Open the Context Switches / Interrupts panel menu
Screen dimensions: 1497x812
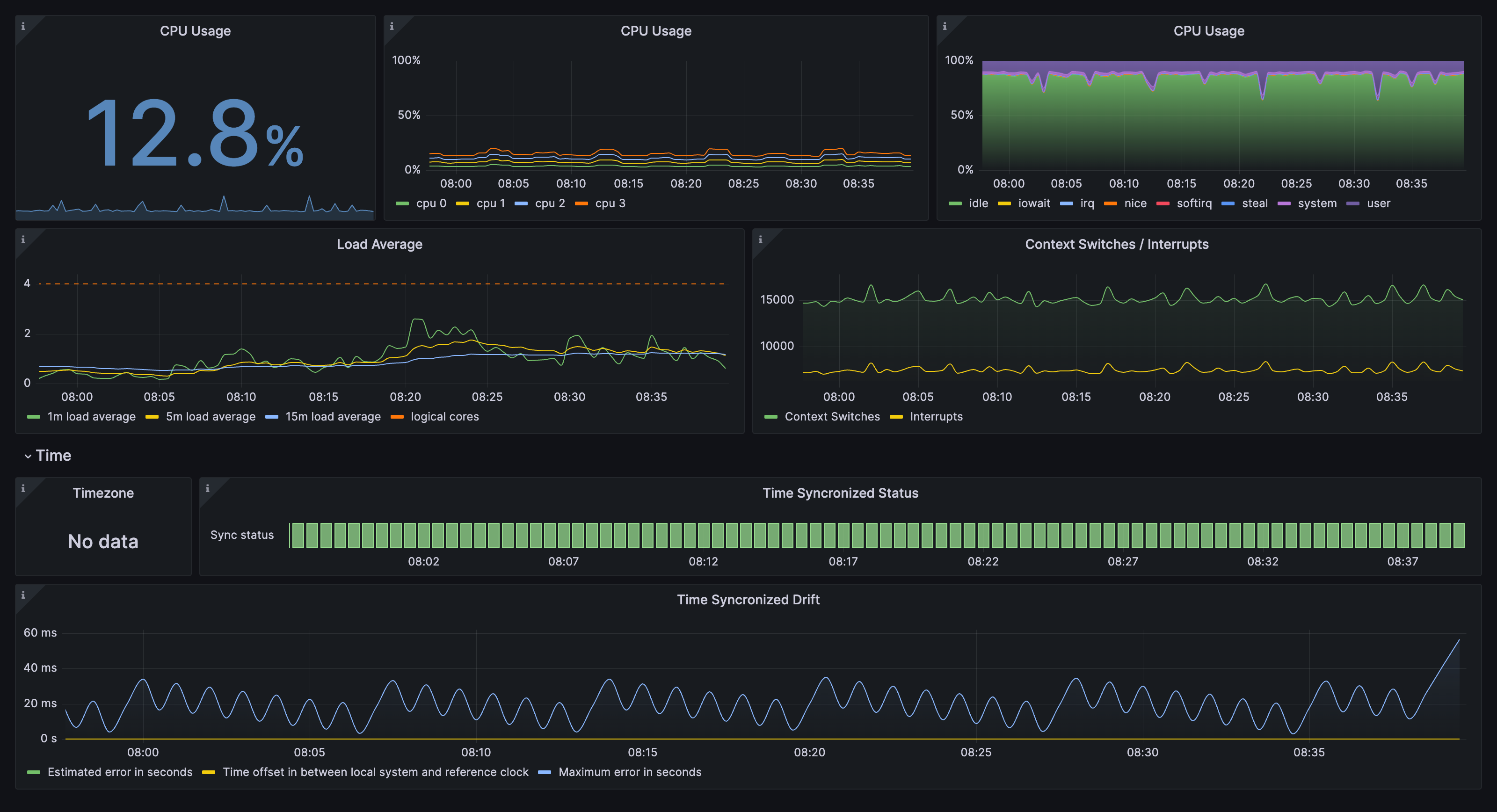1116,244
